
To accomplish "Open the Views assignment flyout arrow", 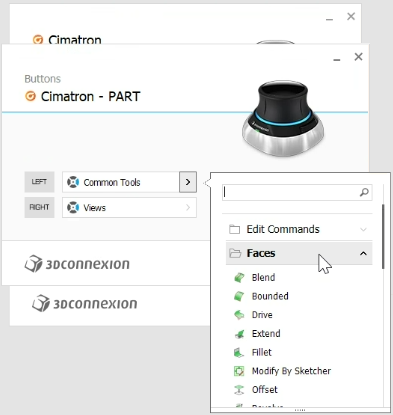I will (x=188, y=207).
